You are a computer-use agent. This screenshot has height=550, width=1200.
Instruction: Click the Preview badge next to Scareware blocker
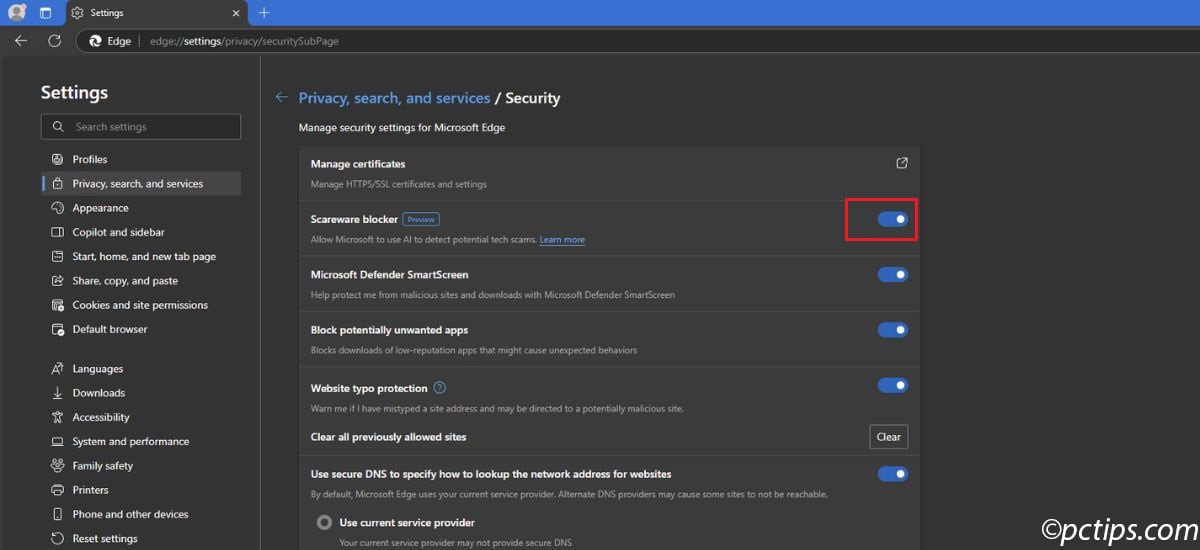coord(421,219)
